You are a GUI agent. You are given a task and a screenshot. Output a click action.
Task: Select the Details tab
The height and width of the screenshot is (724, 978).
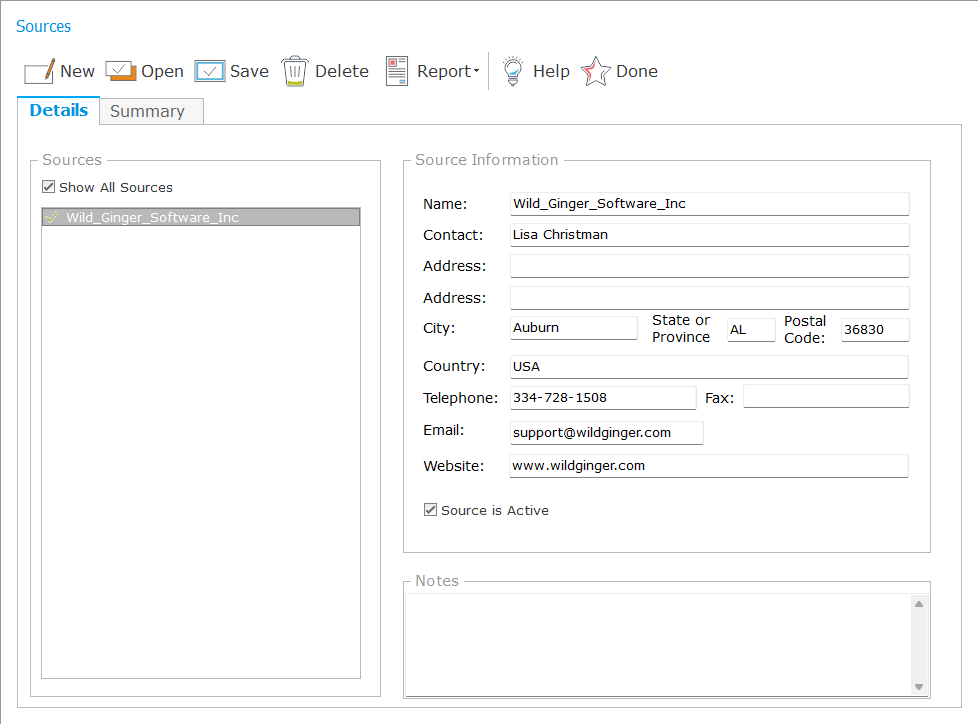coord(59,110)
